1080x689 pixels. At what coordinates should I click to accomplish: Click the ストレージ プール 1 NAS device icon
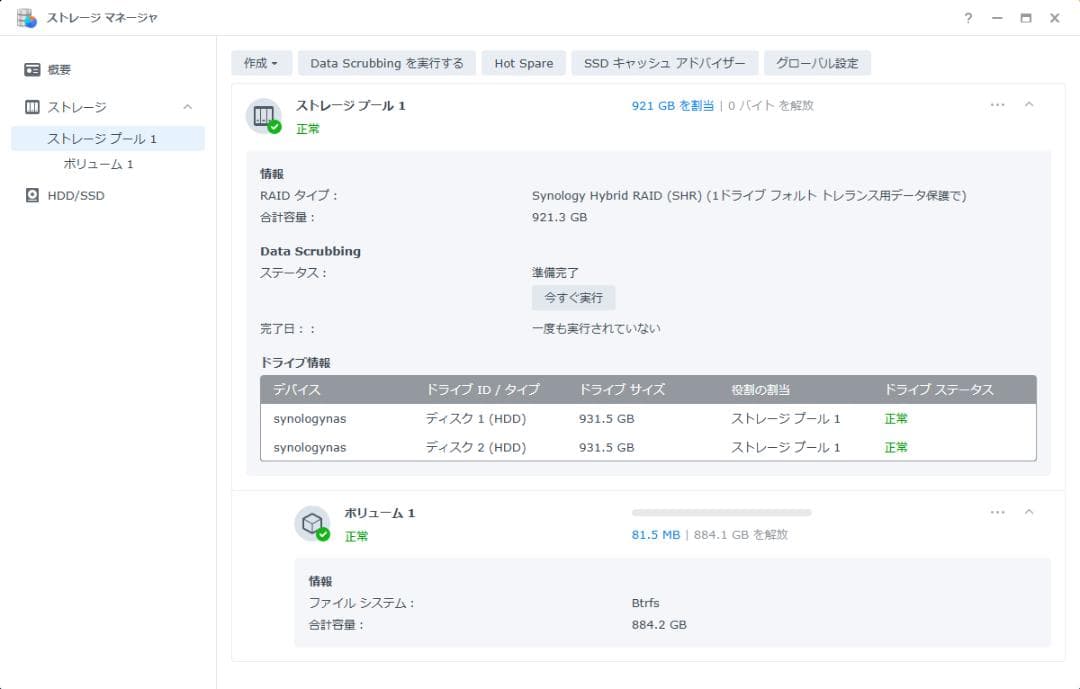(x=264, y=115)
